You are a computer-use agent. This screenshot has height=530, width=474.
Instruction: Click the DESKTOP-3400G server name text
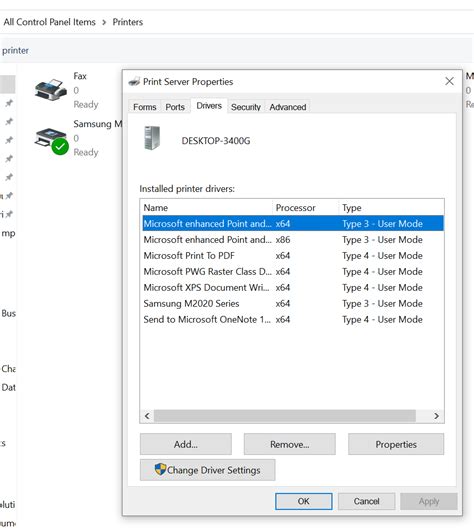216,141
